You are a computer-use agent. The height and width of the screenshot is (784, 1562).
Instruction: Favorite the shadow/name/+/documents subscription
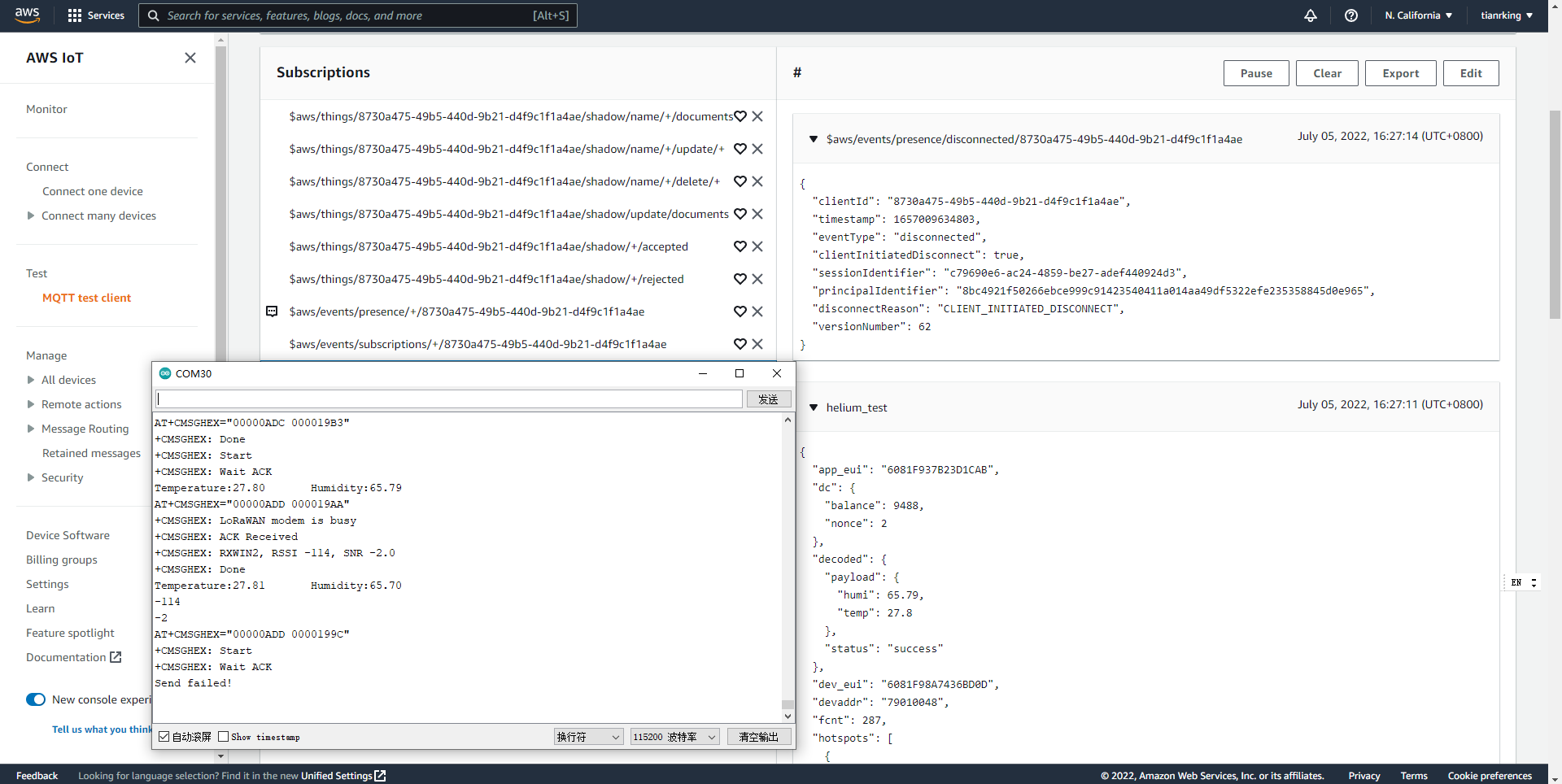coord(740,116)
